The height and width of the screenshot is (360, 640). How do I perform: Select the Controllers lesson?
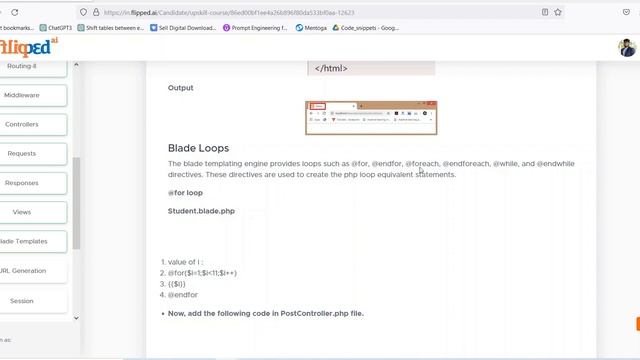[33, 124]
